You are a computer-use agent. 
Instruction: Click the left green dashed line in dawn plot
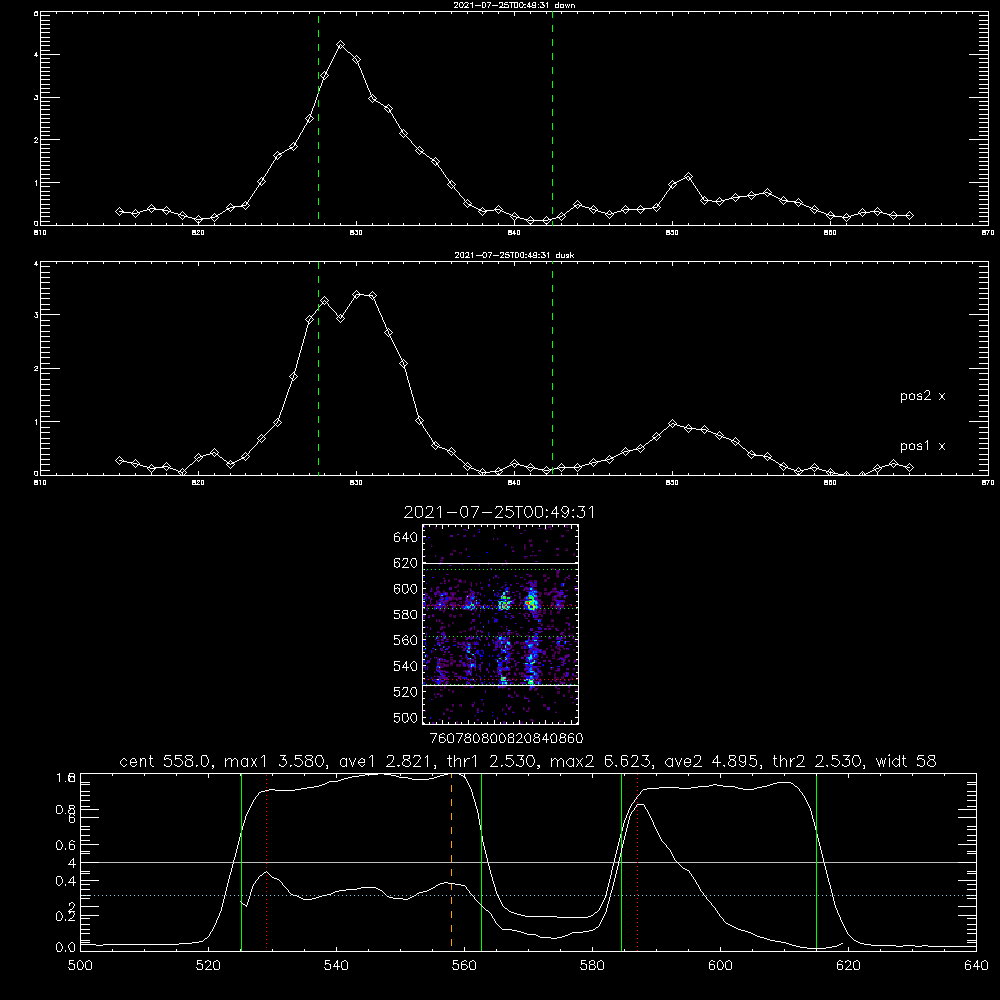click(318, 118)
